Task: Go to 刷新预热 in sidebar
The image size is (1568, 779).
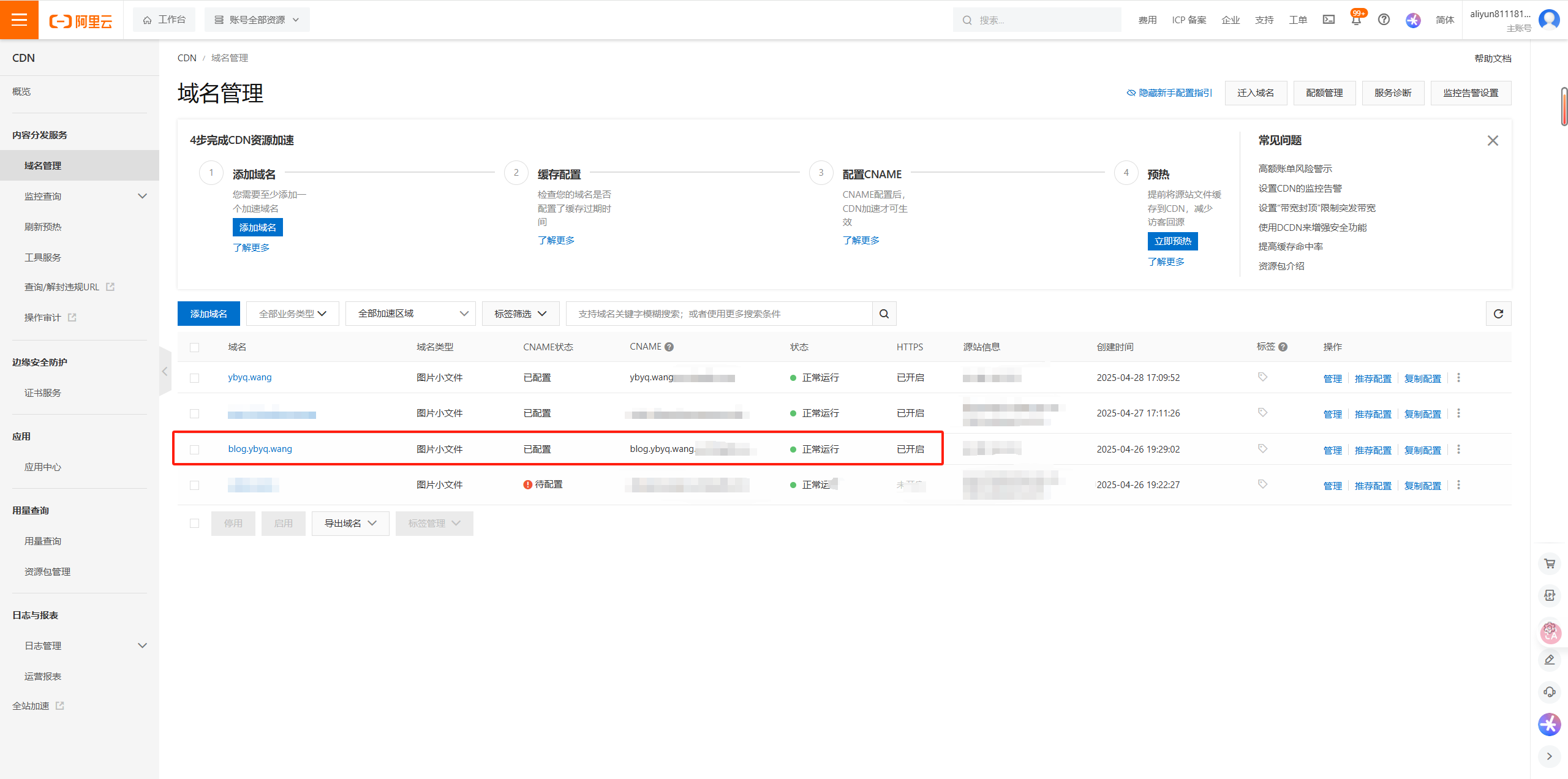Action: (x=43, y=227)
